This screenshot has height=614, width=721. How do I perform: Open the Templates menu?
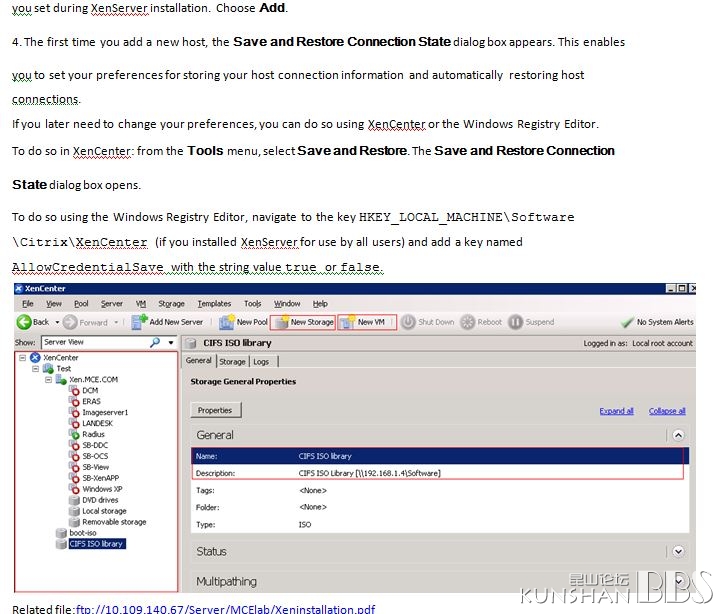point(214,304)
